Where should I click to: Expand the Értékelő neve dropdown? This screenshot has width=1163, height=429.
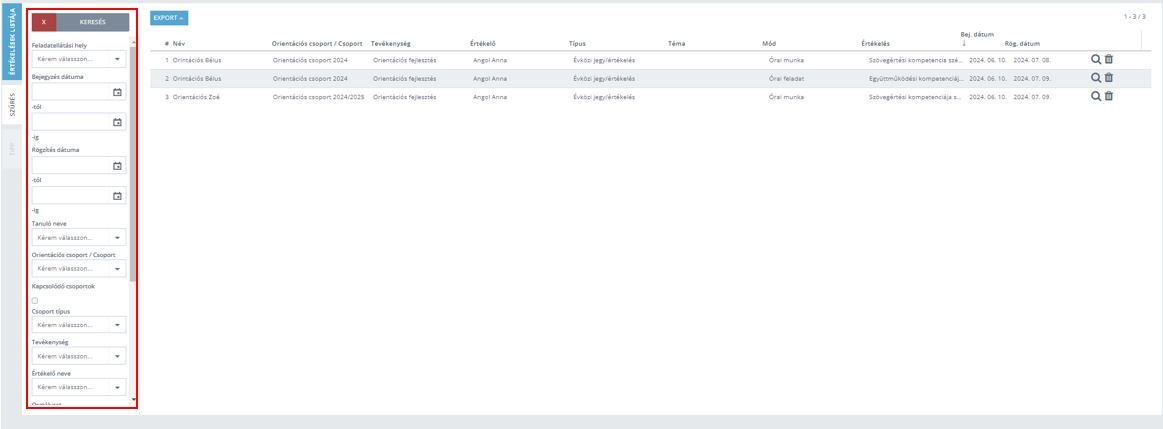(79, 387)
